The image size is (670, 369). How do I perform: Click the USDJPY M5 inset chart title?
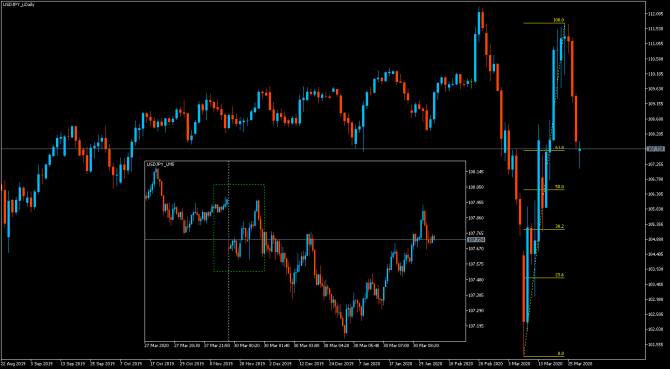(x=156, y=164)
